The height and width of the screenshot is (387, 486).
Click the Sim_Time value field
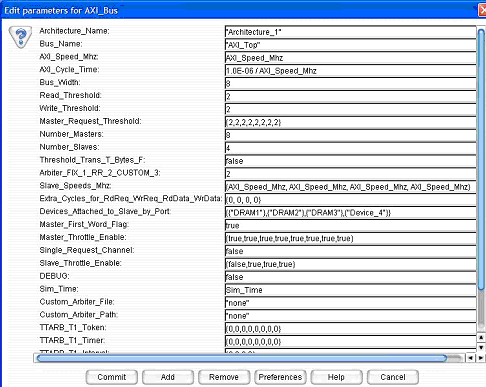point(350,290)
